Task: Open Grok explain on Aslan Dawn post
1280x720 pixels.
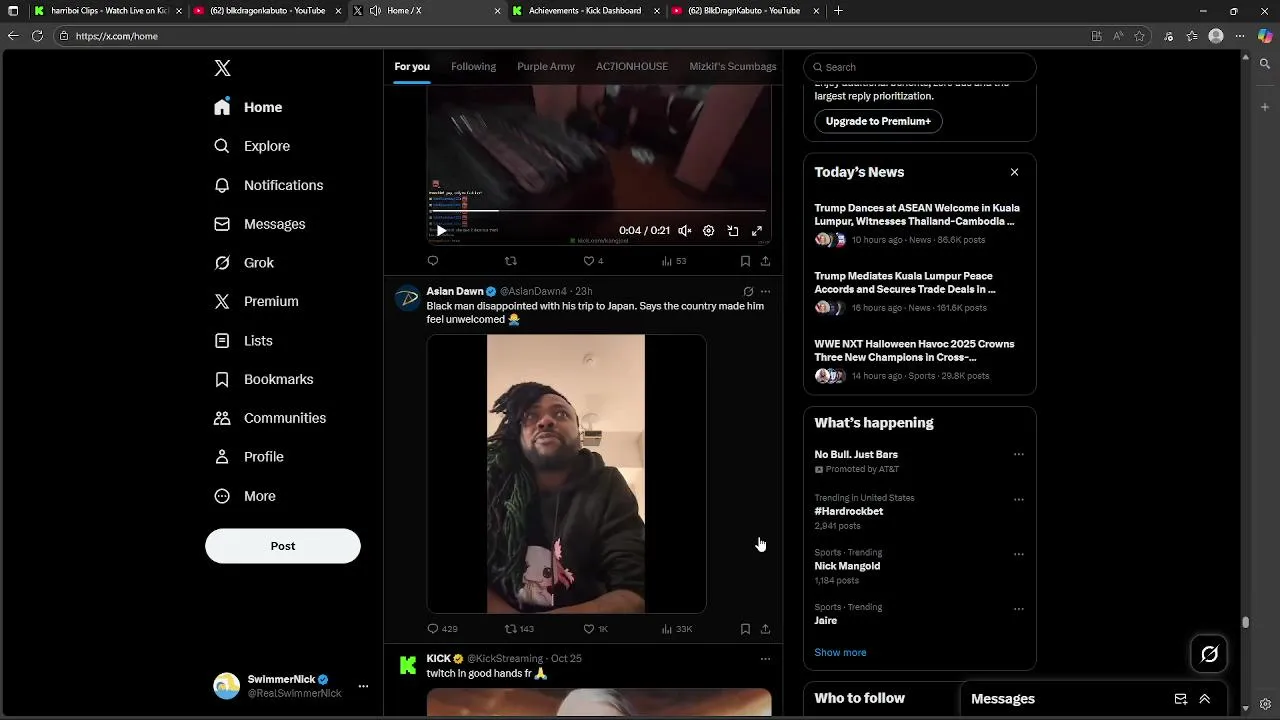Action: coord(748,292)
